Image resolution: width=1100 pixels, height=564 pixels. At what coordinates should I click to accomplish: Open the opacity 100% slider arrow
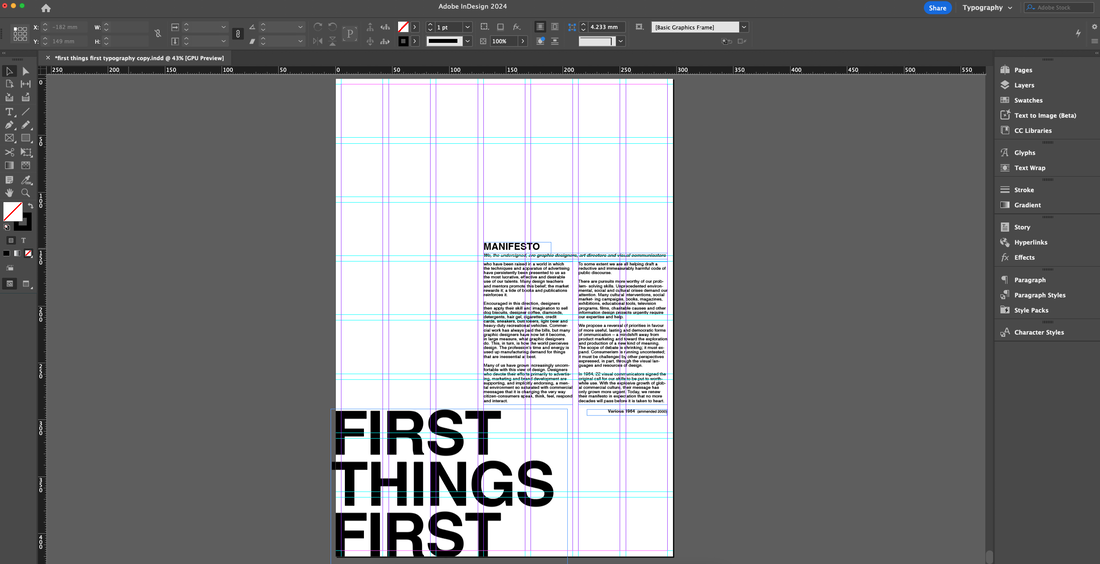pyautogui.click(x=523, y=41)
